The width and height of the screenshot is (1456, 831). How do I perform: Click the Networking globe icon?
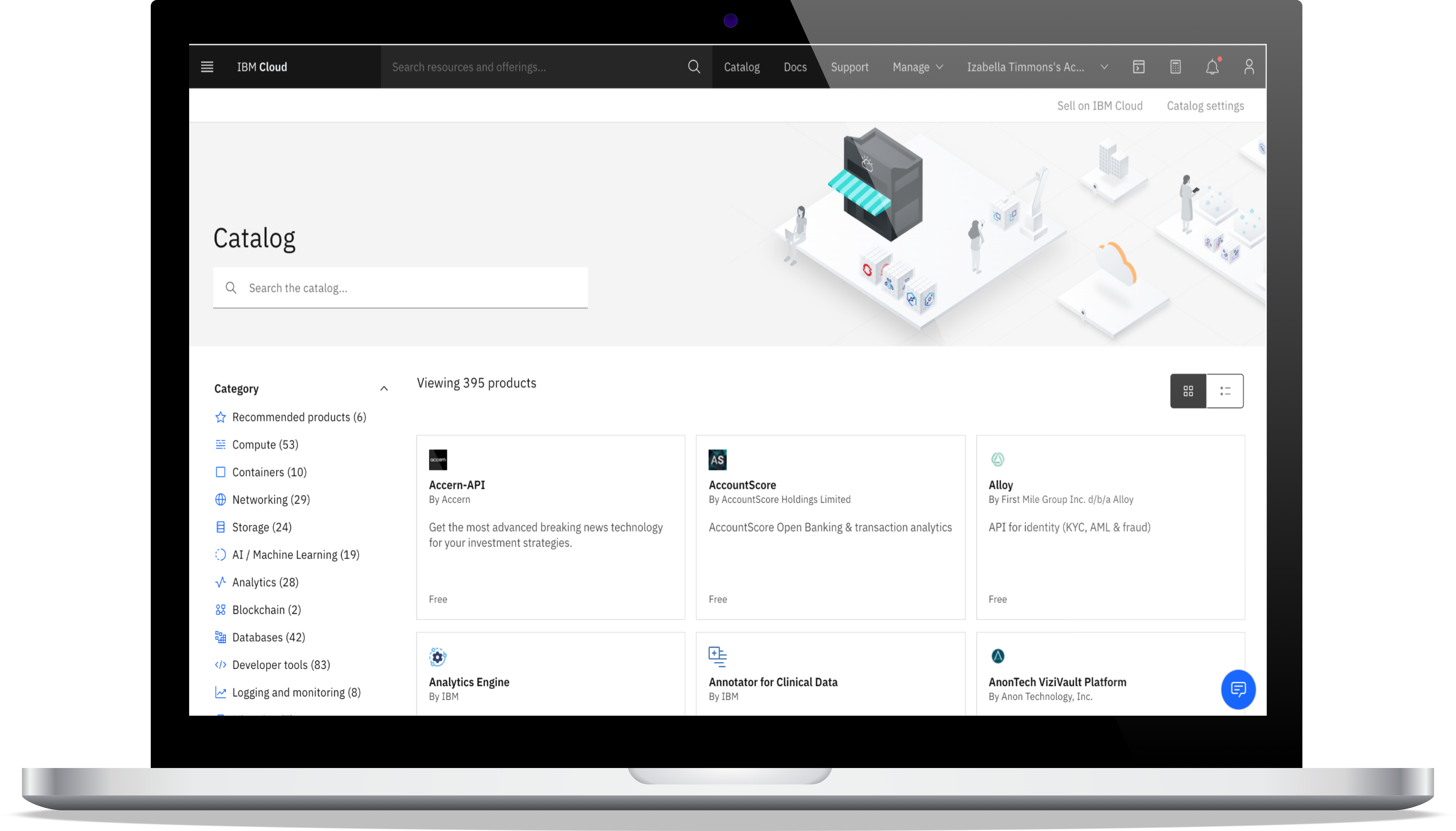coord(220,500)
